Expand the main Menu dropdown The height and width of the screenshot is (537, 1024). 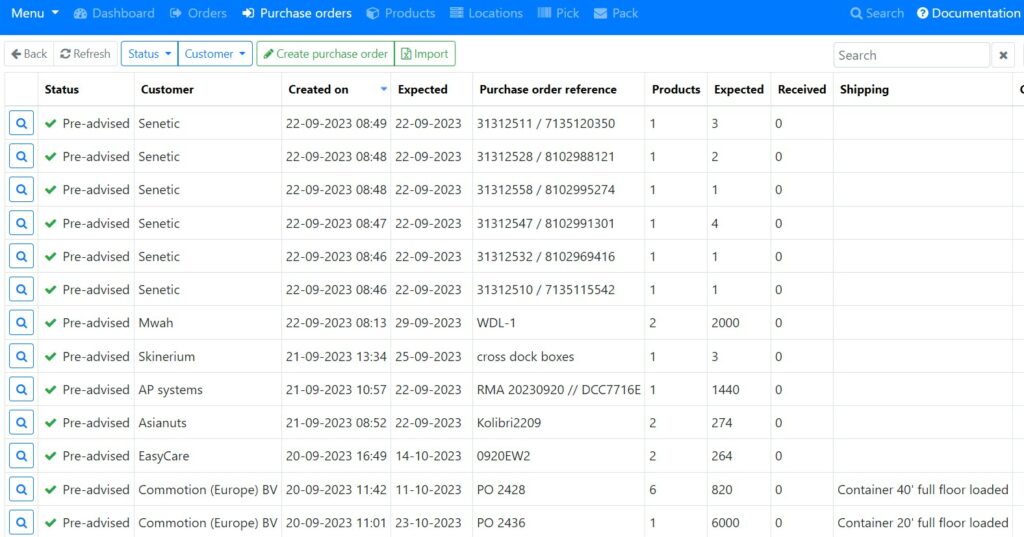[x=35, y=13]
